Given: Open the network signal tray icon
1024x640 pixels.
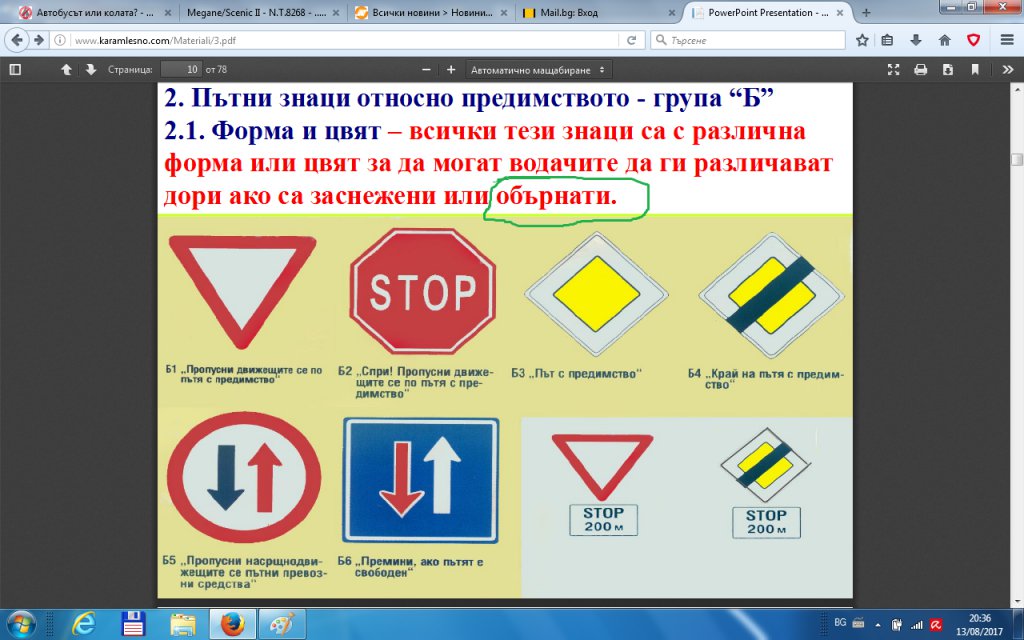Looking at the screenshot, I should pyautogui.click(x=917, y=624).
